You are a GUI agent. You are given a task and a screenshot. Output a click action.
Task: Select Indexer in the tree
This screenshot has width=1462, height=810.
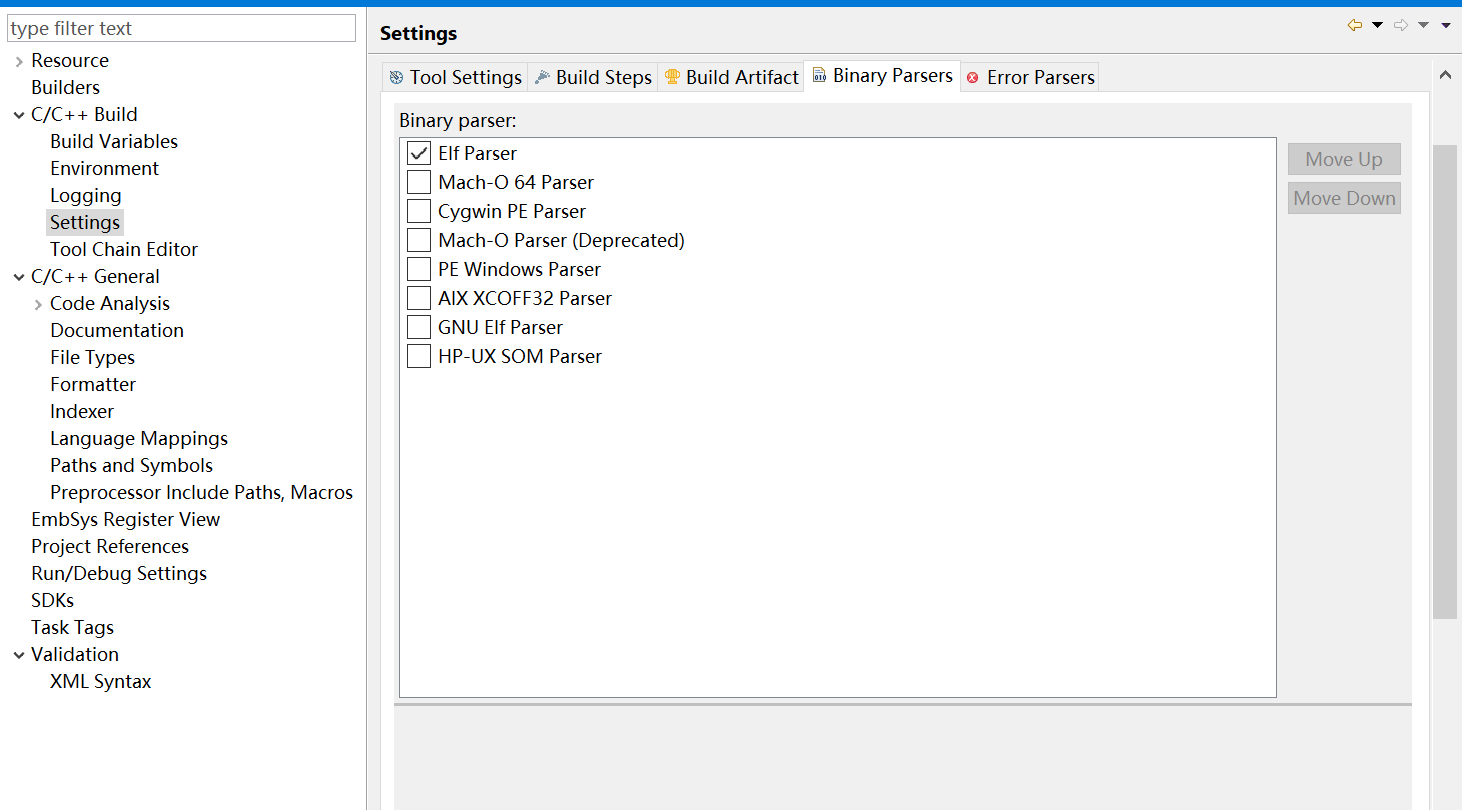[x=82, y=411]
